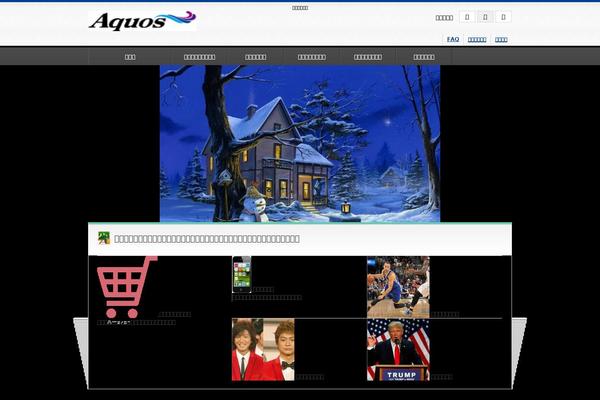This screenshot has height=400, width=600.
Task: Select the smartphone thumbnail
Action: (242, 274)
